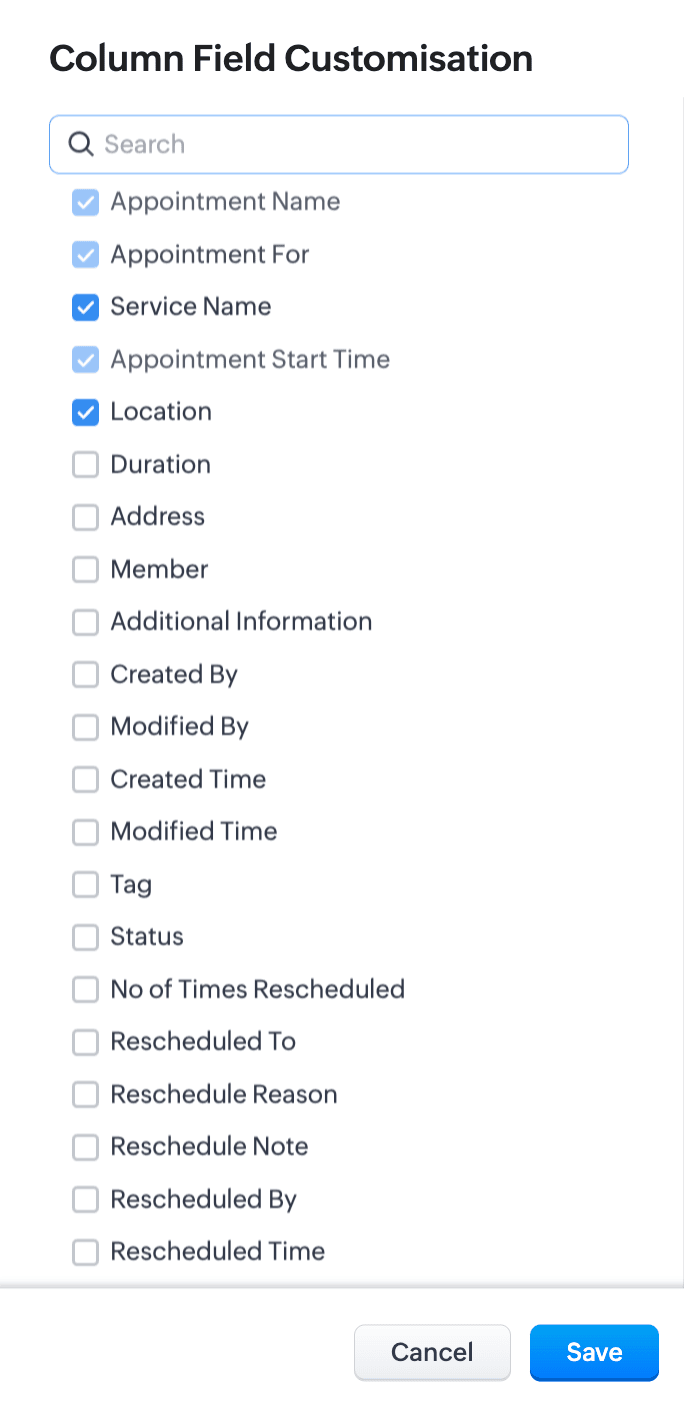
Task: Check the Member field checkbox
Action: click(86, 569)
